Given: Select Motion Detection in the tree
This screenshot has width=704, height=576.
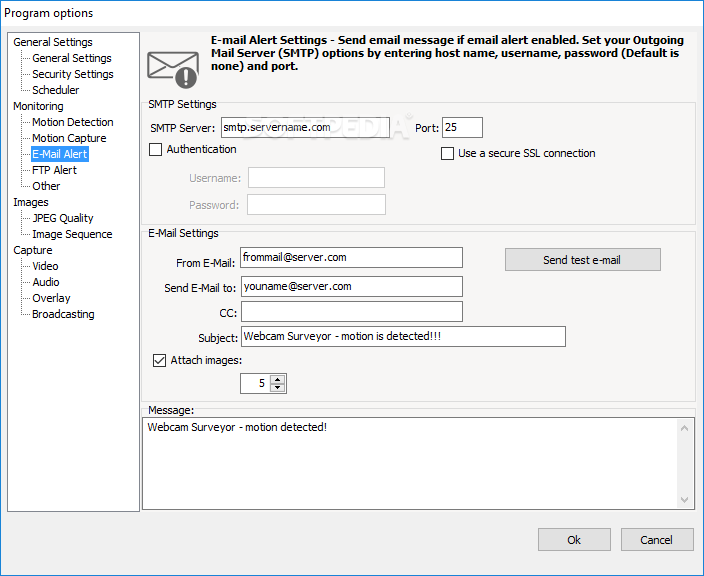Looking at the screenshot, I should click(73, 122).
